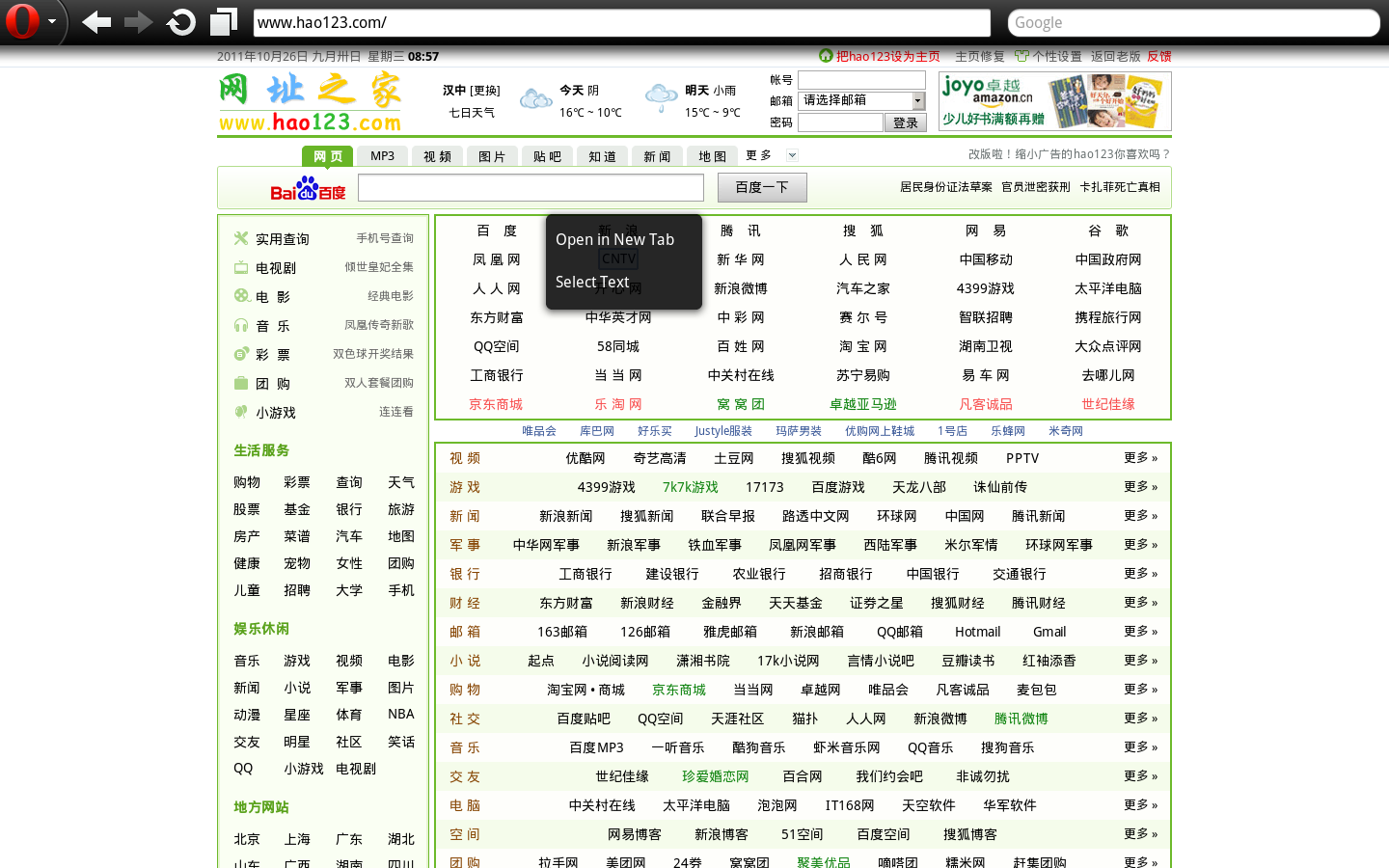Click the 电影 film reel icon

[x=241, y=296]
